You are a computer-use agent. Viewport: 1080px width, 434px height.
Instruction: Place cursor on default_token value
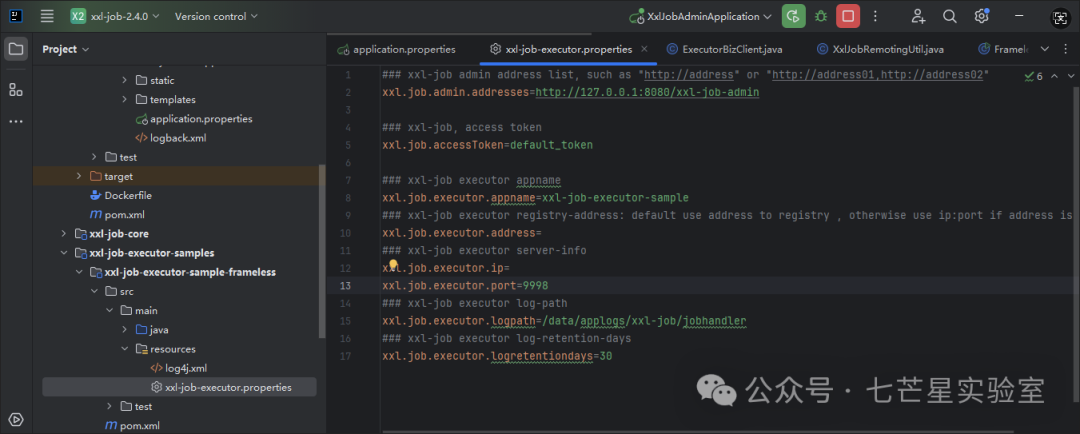(x=551, y=145)
